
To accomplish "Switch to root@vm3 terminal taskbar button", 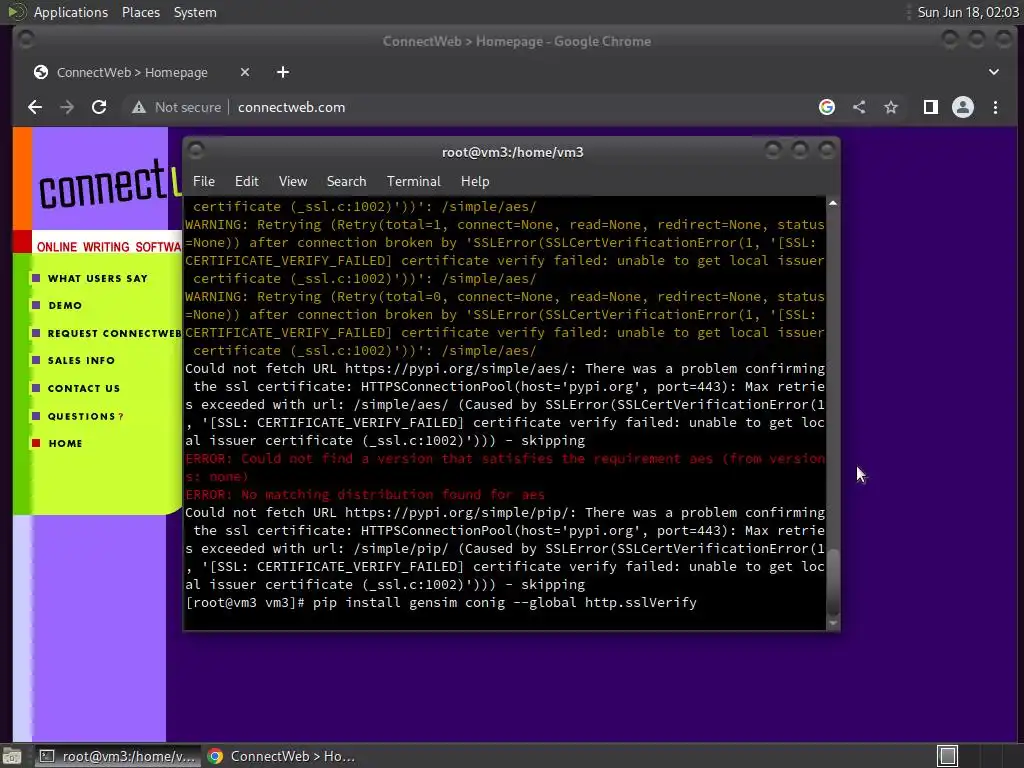I will tap(116, 756).
